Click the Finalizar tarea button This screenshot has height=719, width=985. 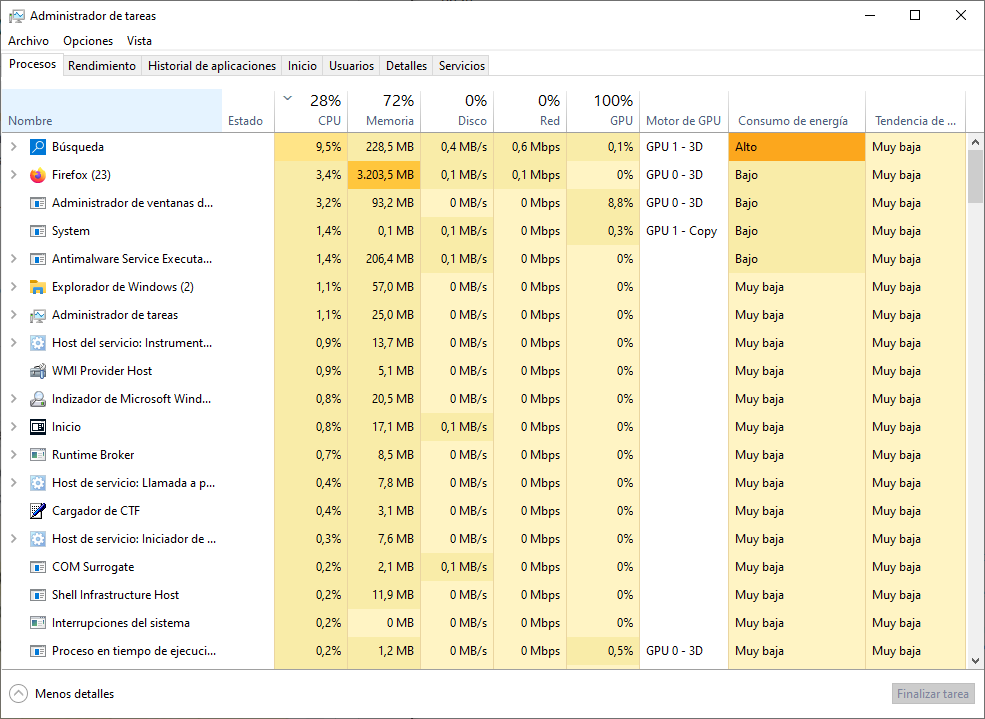click(x=932, y=694)
